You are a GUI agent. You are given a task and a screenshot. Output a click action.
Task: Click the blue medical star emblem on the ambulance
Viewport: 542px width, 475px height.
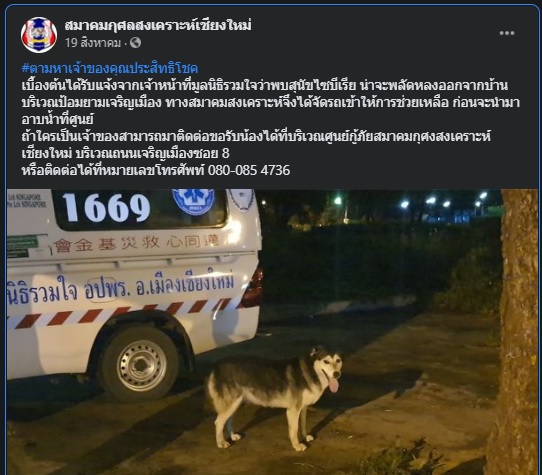point(194,202)
